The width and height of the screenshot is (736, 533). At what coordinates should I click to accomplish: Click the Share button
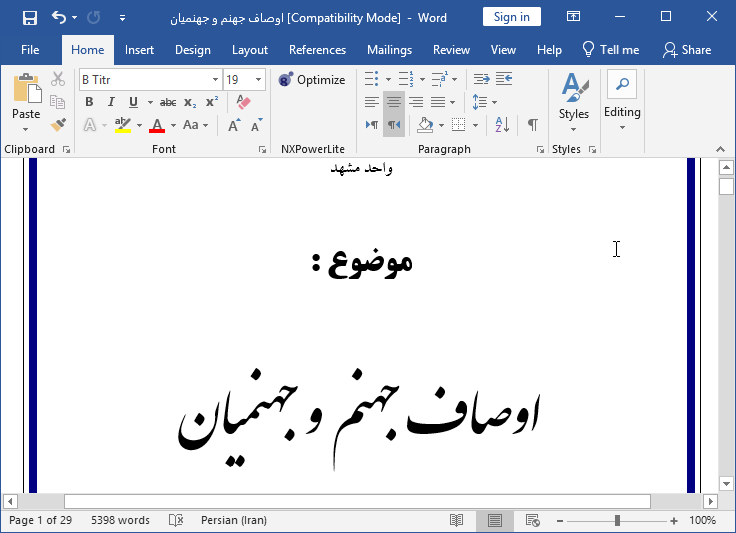pyautogui.click(x=687, y=50)
